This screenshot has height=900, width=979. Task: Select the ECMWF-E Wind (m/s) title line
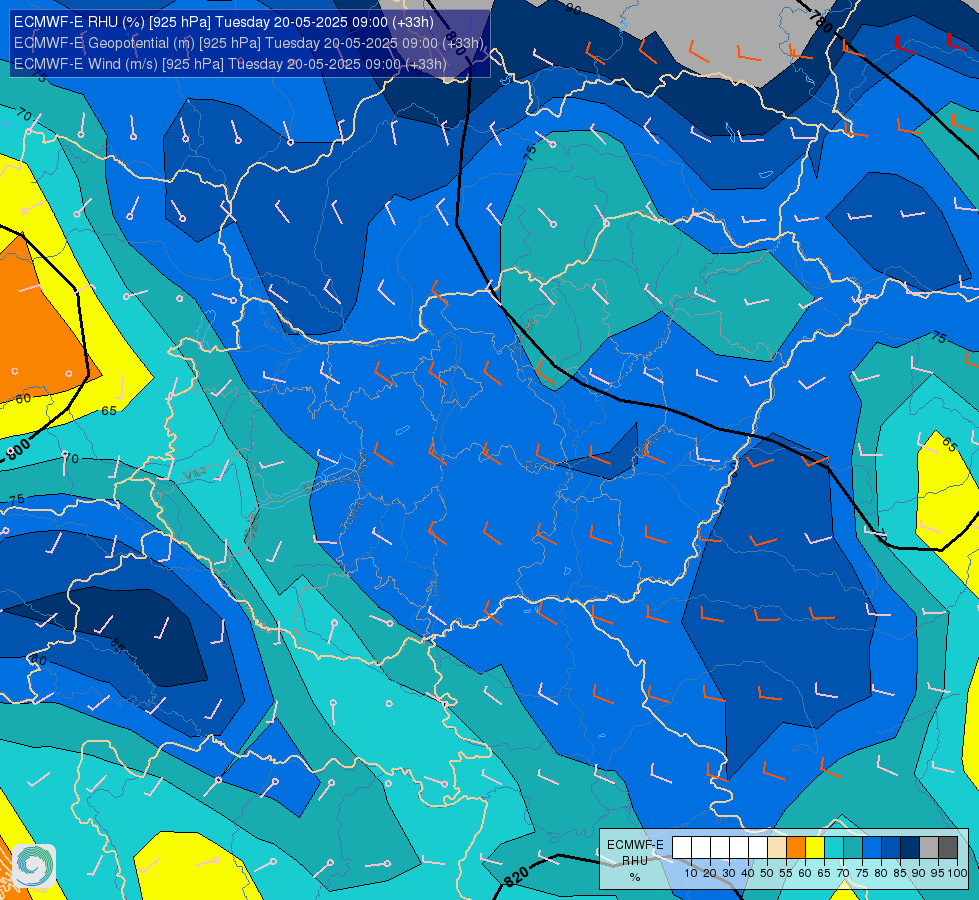[230, 64]
